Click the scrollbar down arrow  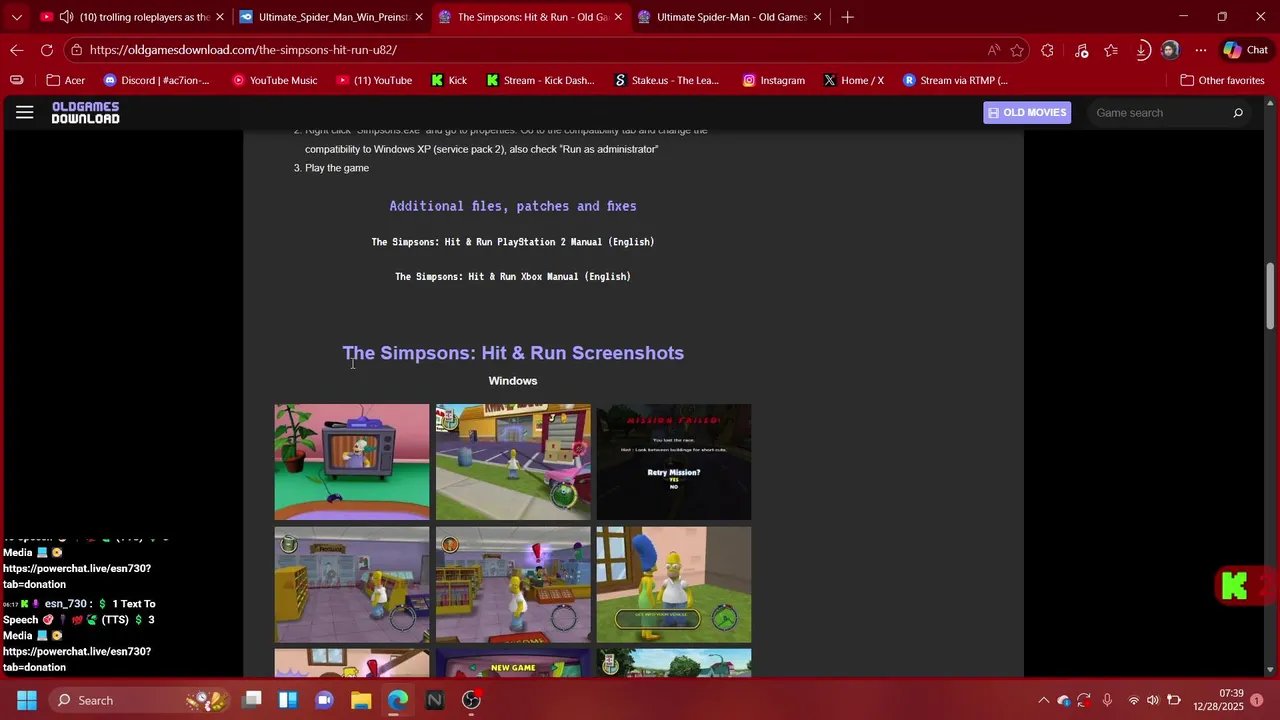click(1271, 670)
